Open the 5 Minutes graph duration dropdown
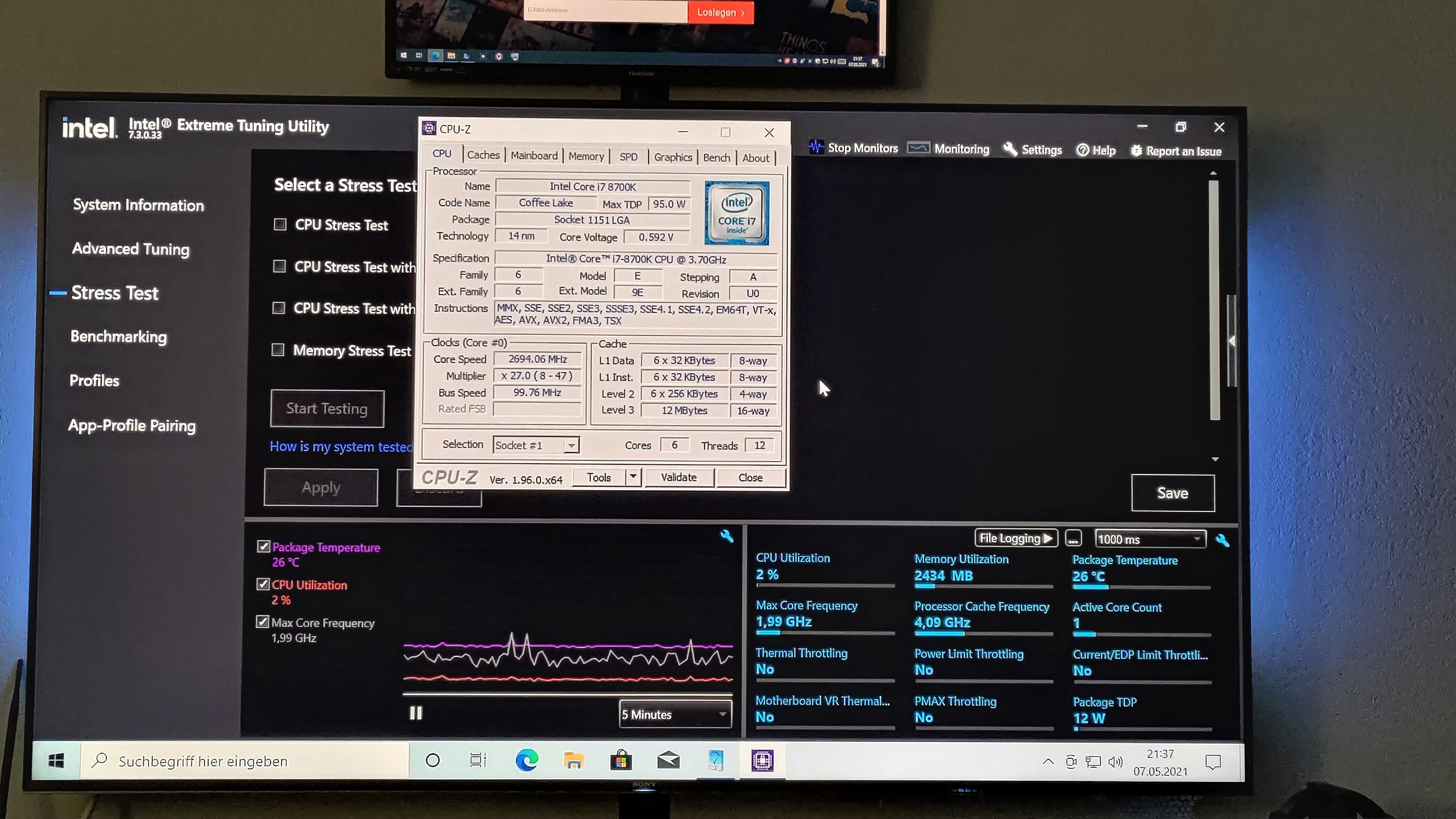1456x819 pixels. 675,714
